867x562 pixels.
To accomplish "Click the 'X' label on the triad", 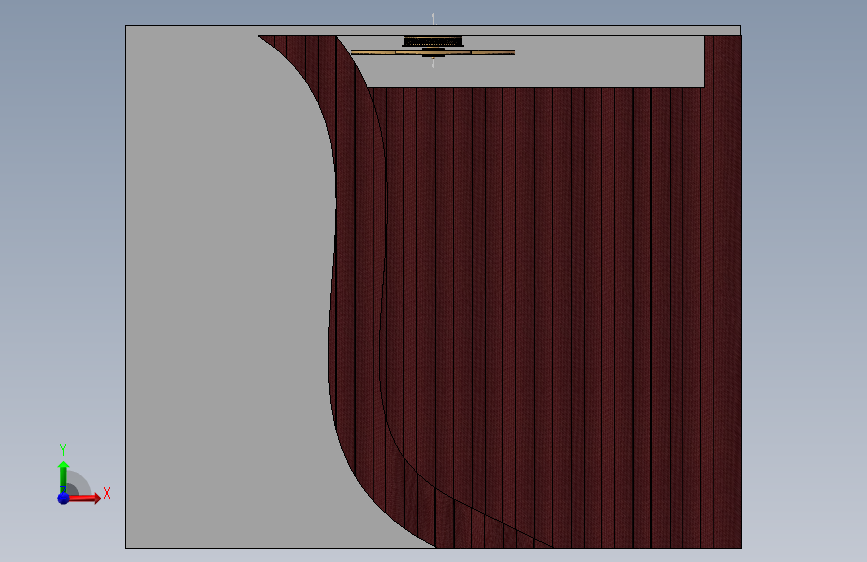I will coord(107,493).
